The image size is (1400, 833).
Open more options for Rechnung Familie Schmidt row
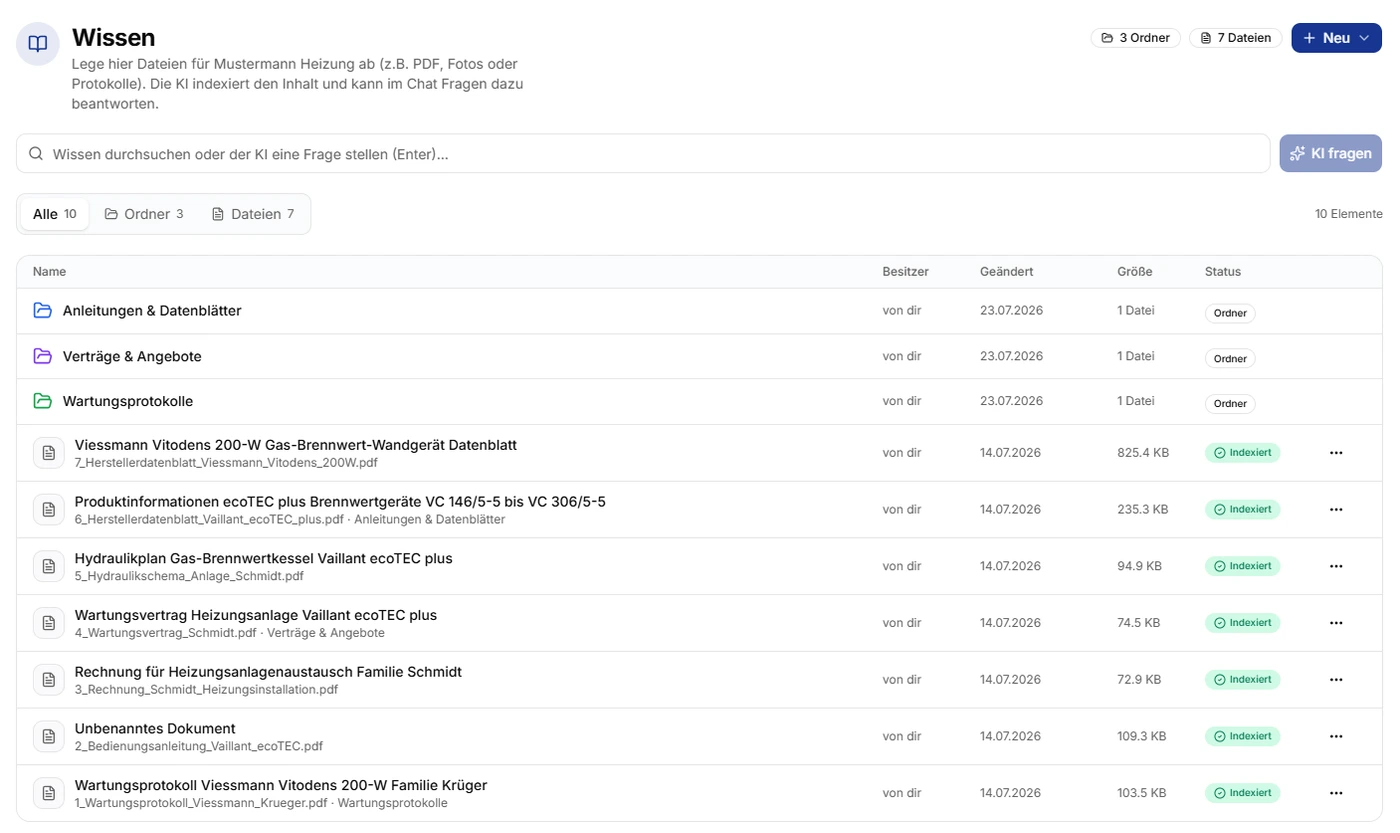(x=1336, y=680)
